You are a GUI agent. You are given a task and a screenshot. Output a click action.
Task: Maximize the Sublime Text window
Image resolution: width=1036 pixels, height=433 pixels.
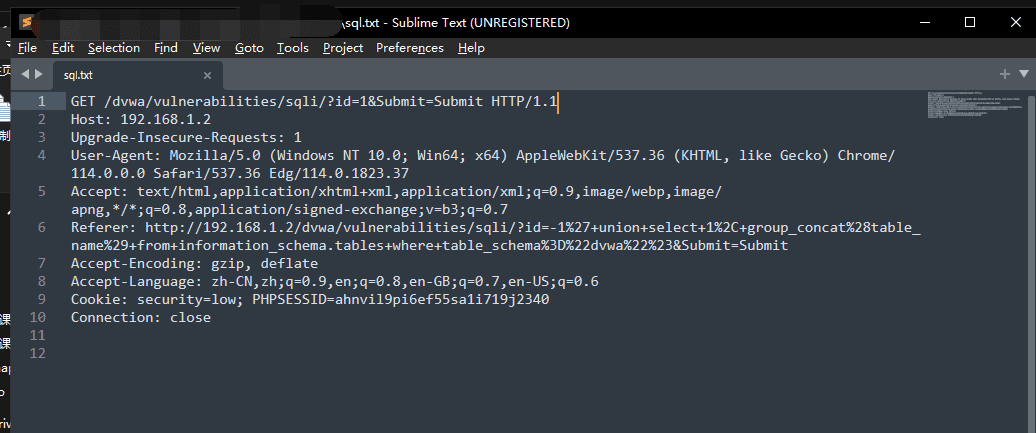(x=969, y=22)
